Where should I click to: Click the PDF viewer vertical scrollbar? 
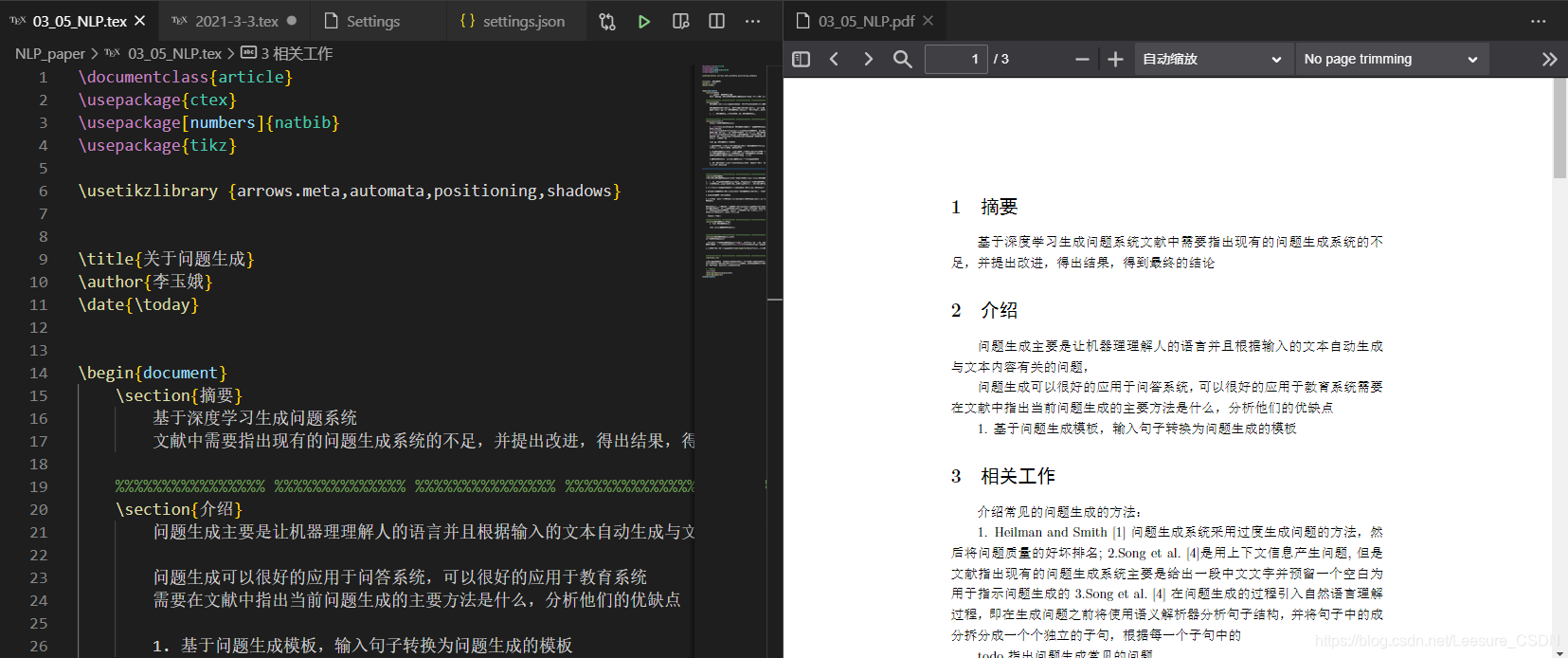pyautogui.click(x=1559, y=128)
